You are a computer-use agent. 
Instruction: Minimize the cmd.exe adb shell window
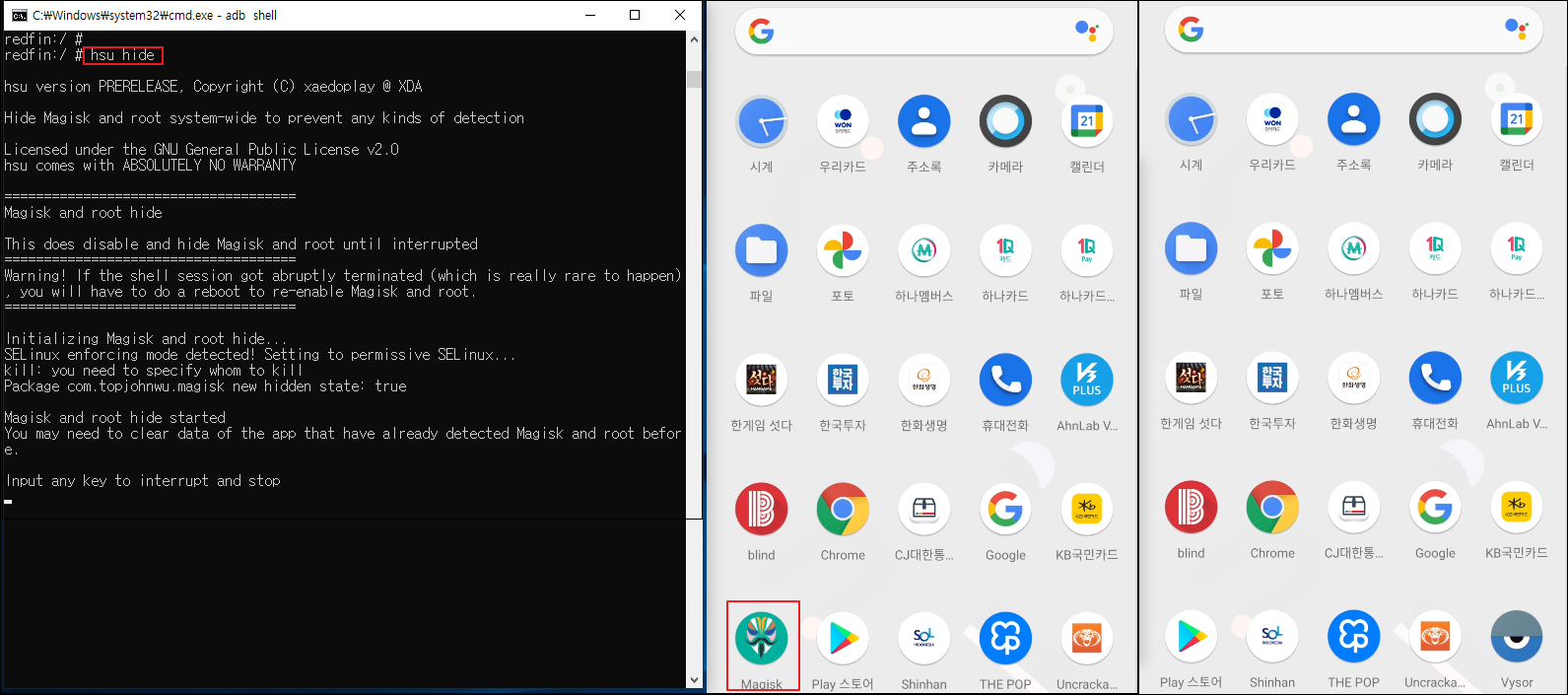pyautogui.click(x=590, y=15)
